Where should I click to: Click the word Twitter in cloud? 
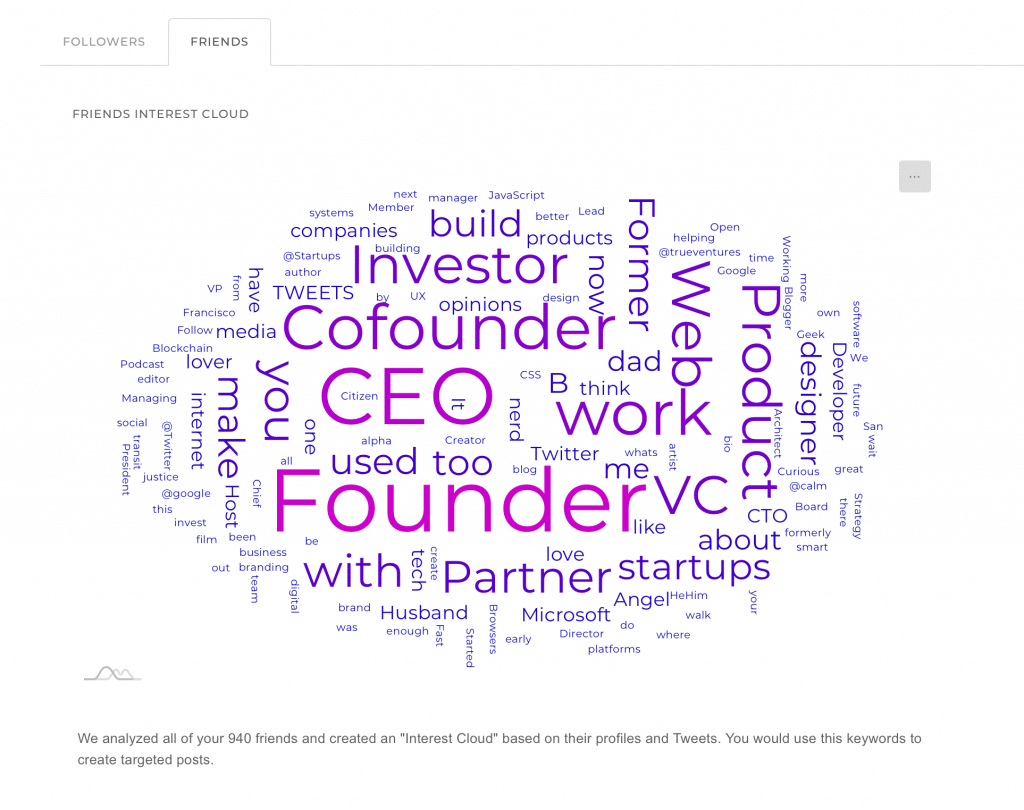[x=564, y=454]
